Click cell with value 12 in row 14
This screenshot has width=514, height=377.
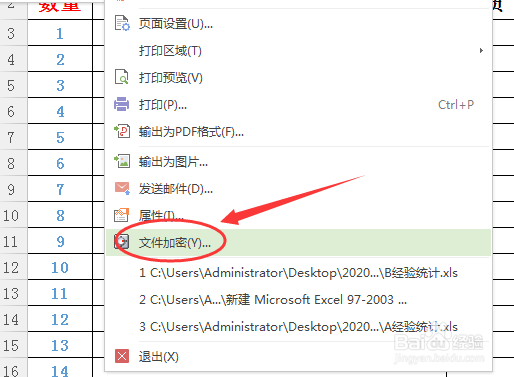click(60, 319)
